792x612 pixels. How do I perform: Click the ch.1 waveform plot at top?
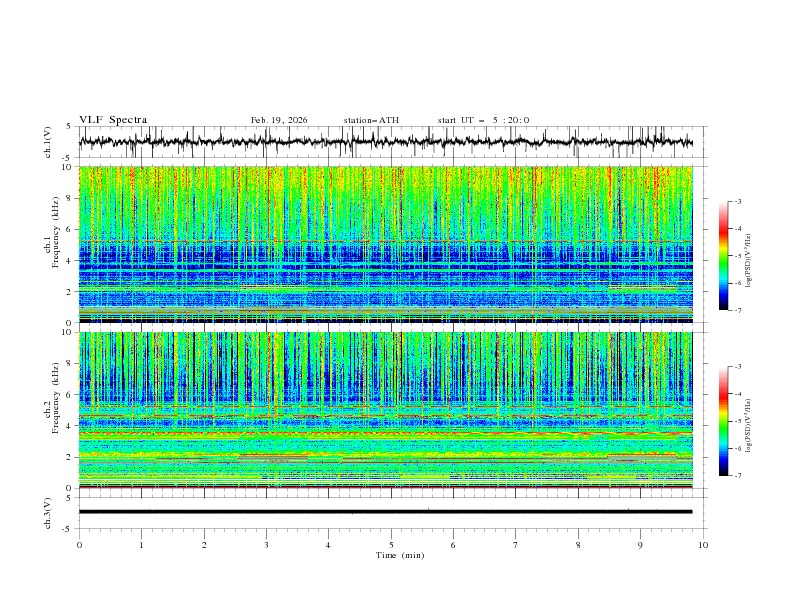(390, 142)
